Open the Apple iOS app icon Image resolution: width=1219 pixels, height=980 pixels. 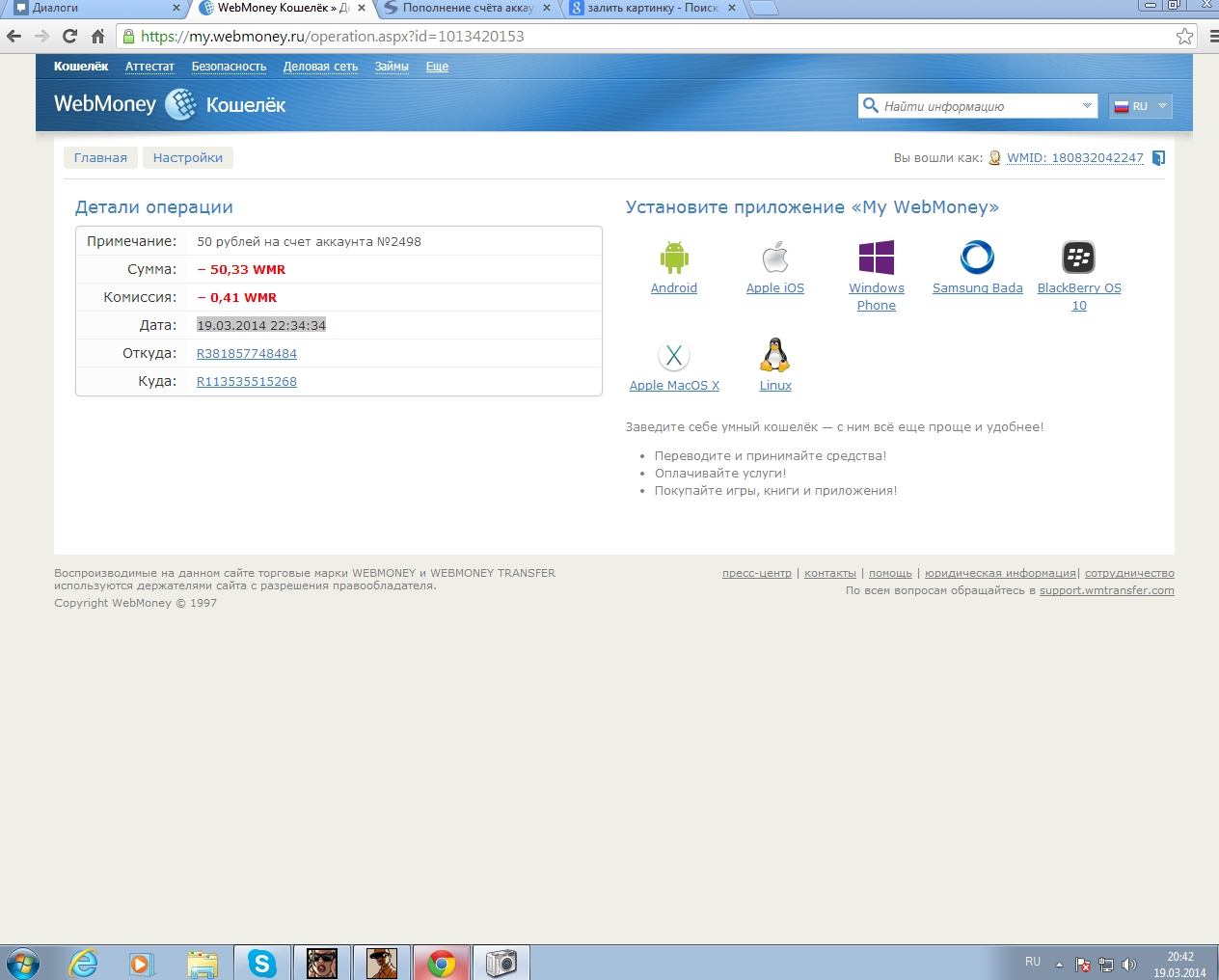(775, 258)
